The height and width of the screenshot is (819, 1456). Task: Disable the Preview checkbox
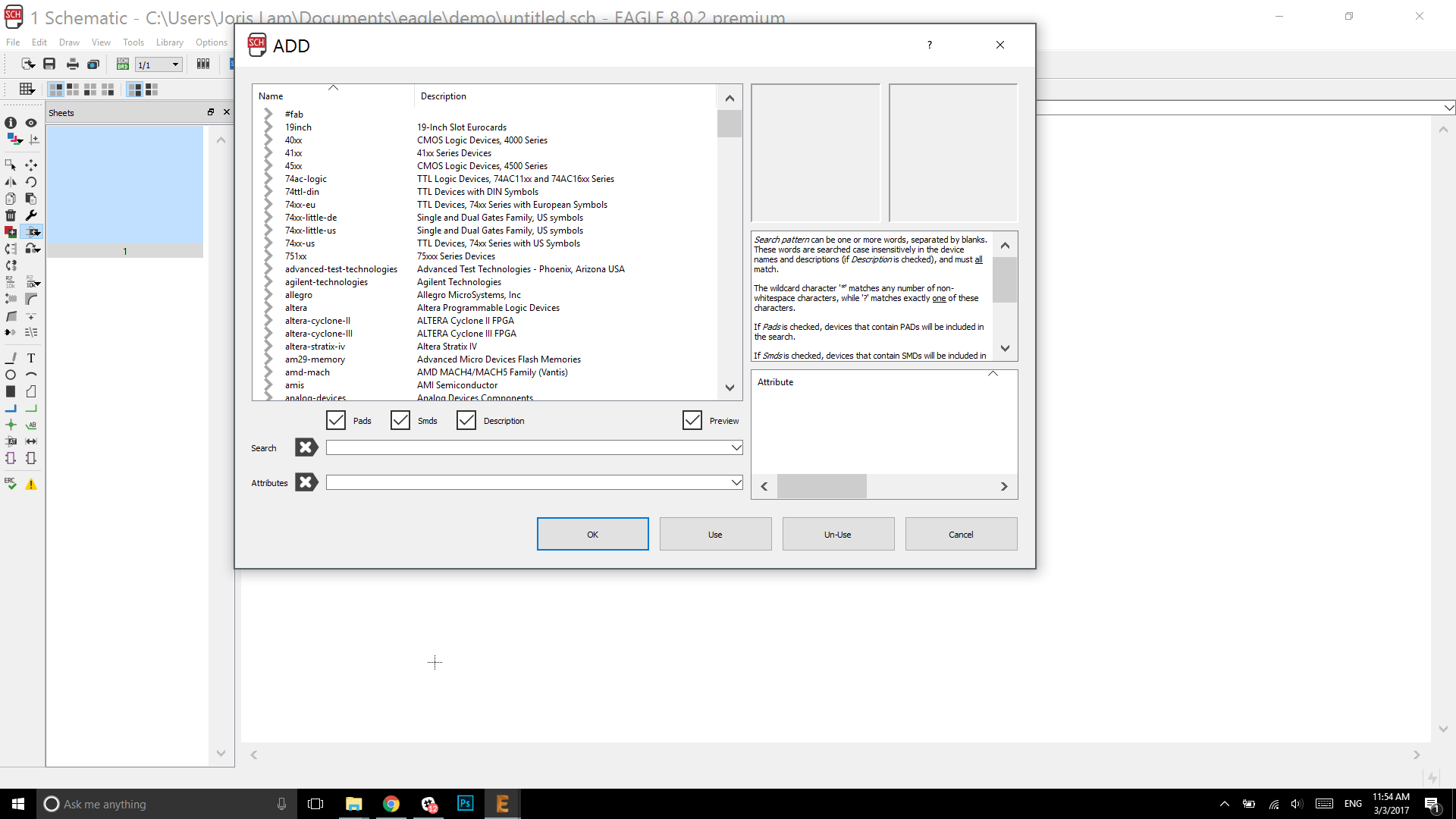692,420
